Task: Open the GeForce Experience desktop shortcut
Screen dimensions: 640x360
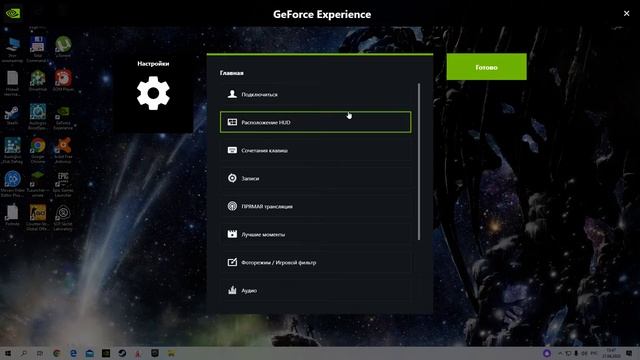Action: pyautogui.click(x=63, y=118)
